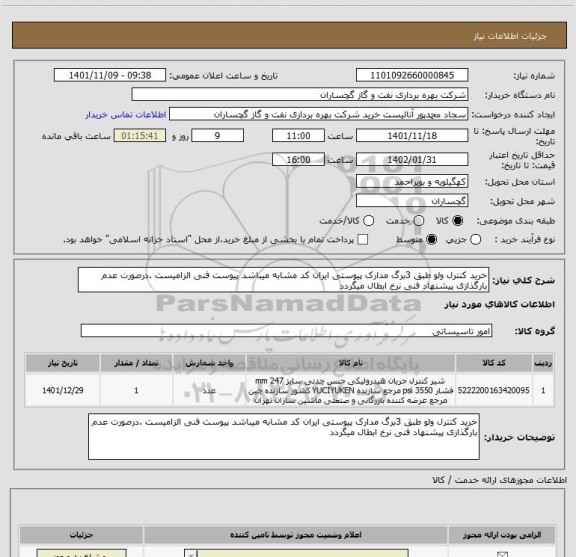576x557 pixels.
Task: Click the need date cell 1401/12/29
Action: point(63,390)
